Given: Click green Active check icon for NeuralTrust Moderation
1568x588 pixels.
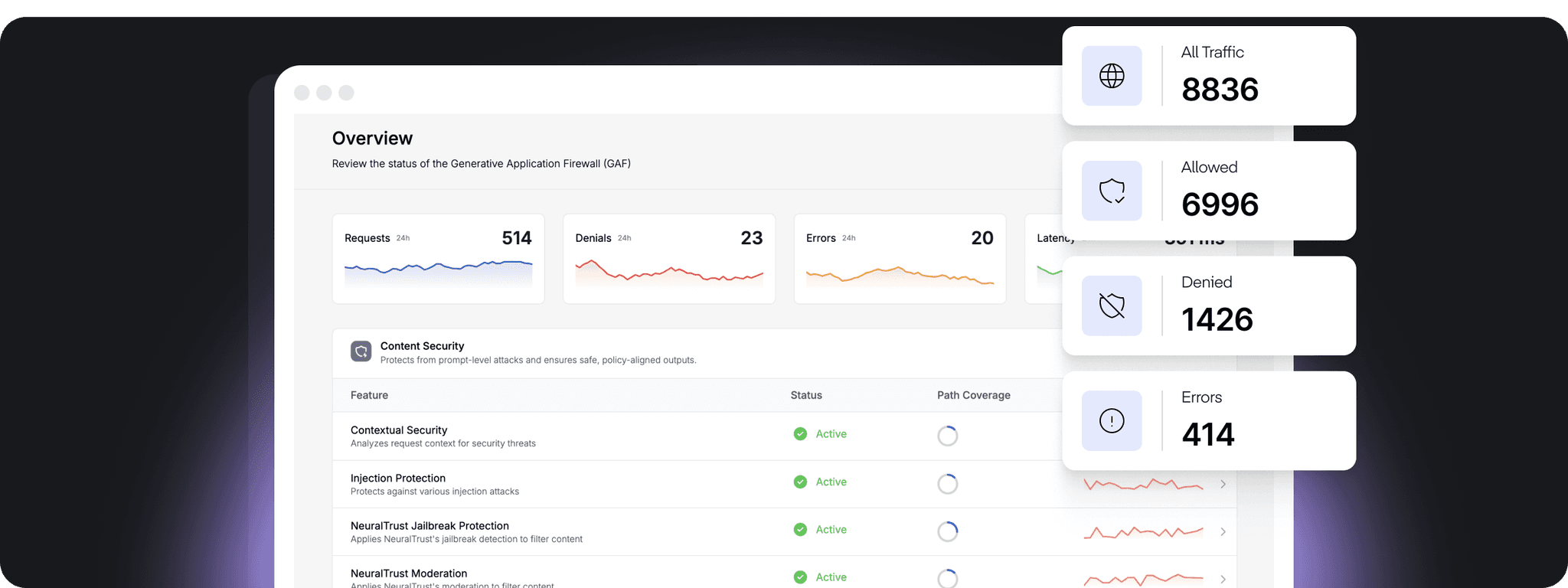Looking at the screenshot, I should [800, 577].
